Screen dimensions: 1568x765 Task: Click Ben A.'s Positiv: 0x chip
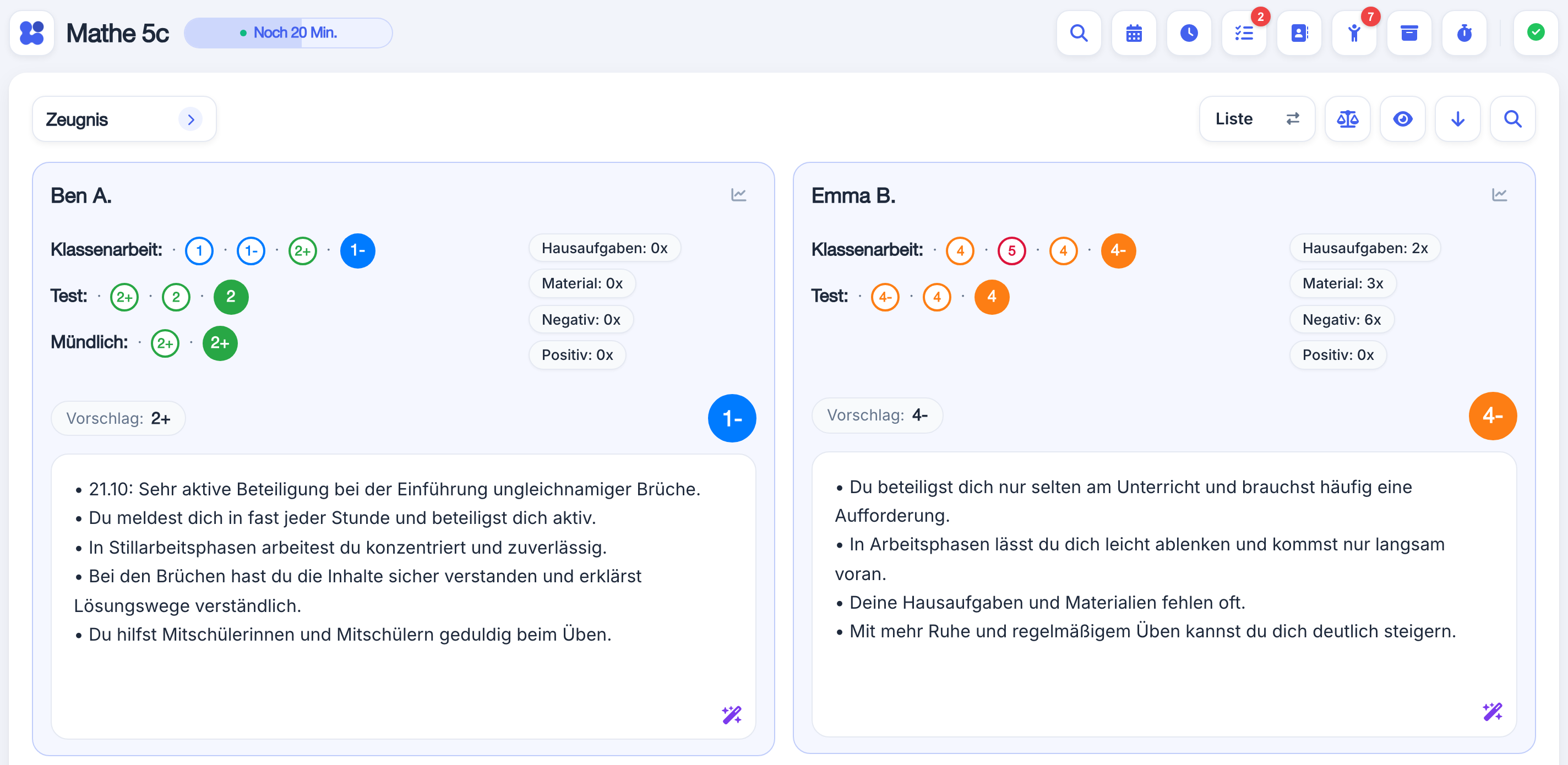click(x=577, y=355)
